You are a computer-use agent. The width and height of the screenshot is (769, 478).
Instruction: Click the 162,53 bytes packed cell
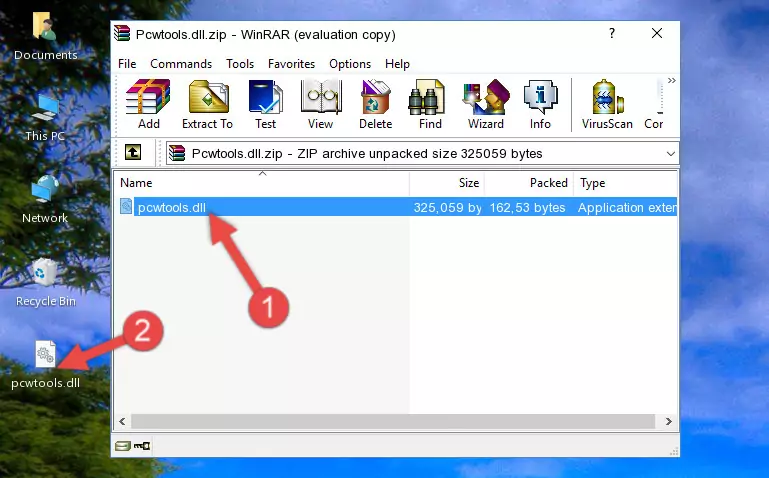(x=528, y=207)
